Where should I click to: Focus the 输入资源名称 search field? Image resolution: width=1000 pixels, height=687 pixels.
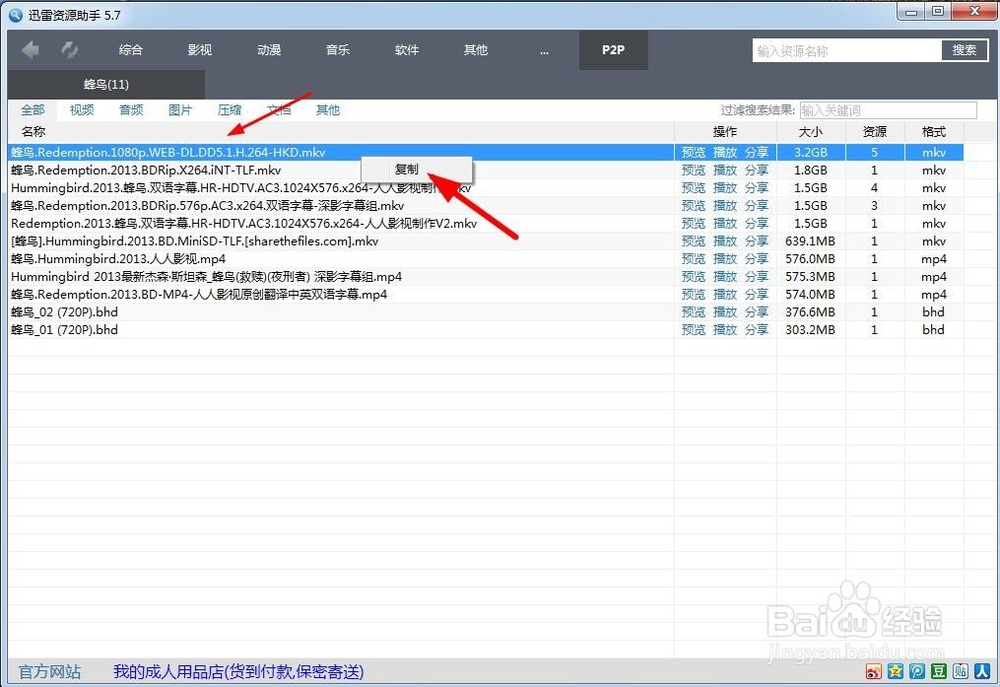coord(847,50)
